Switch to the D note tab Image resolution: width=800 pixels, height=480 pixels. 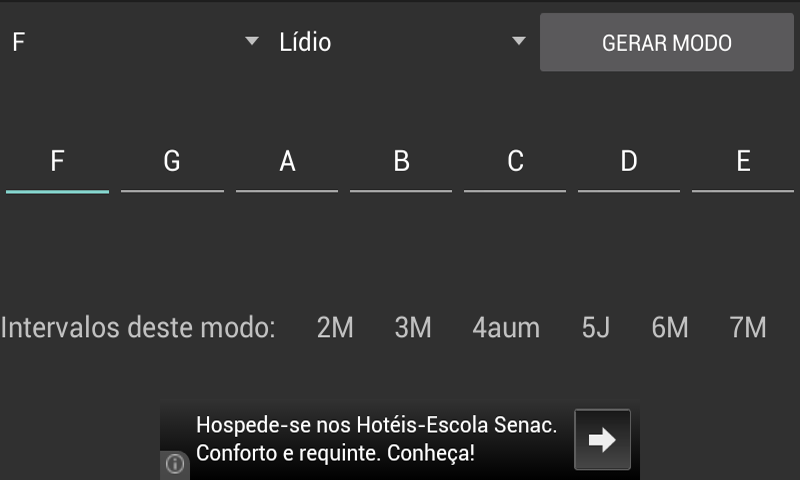629,162
